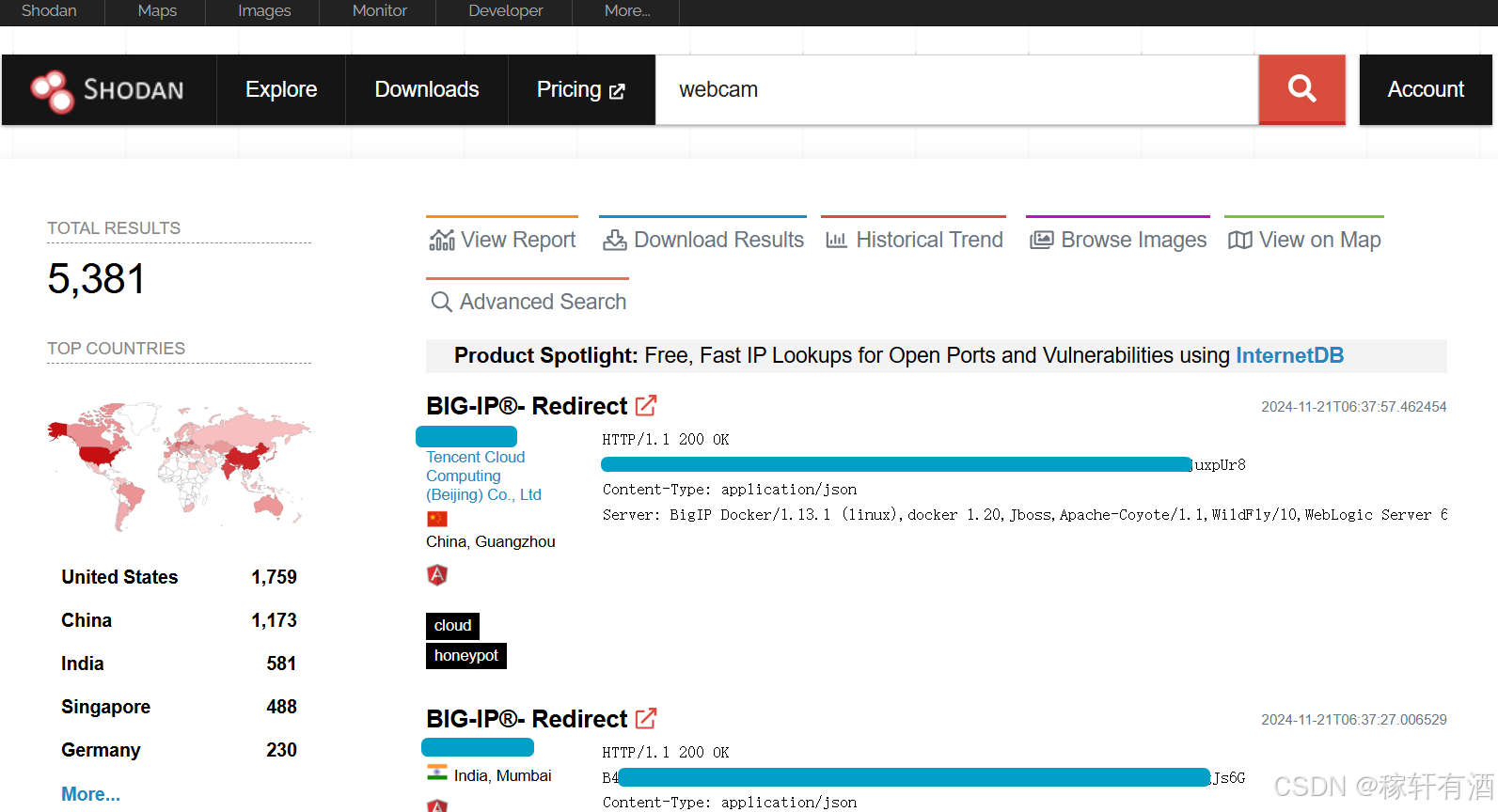
Task: Click the India, Mumbai location text
Action: (503, 775)
